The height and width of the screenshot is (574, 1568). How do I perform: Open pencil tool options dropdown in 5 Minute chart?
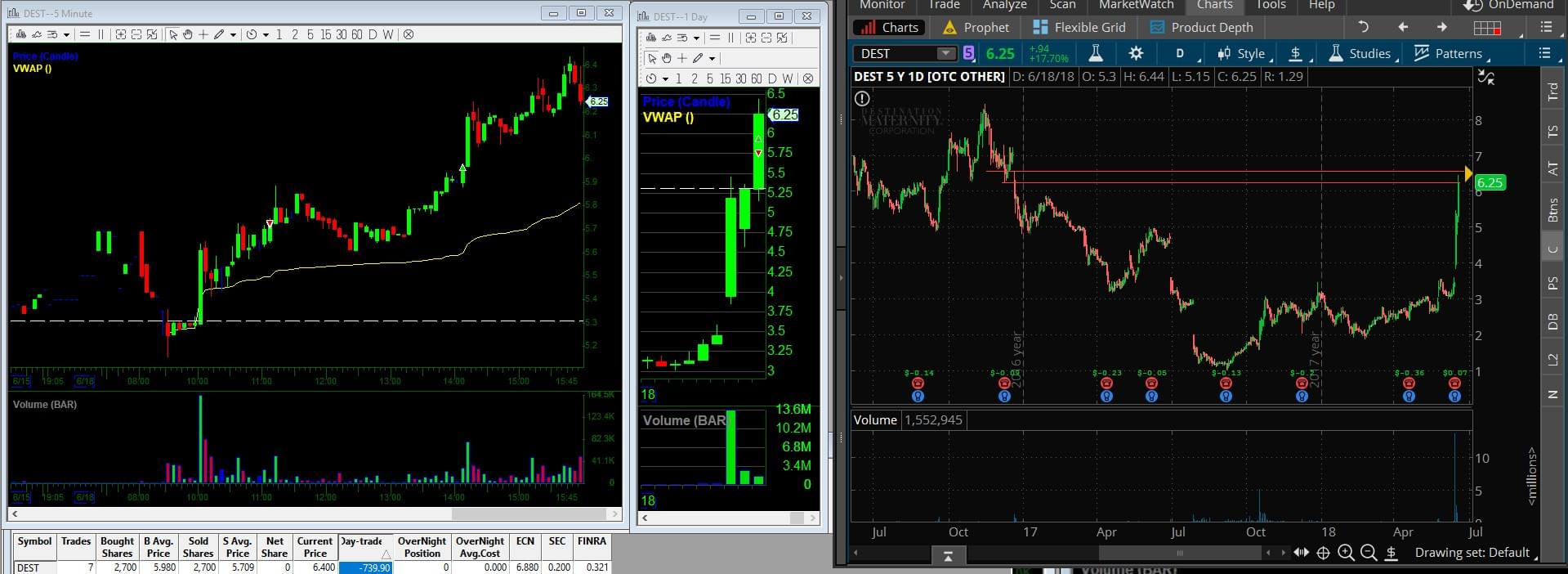233,35
